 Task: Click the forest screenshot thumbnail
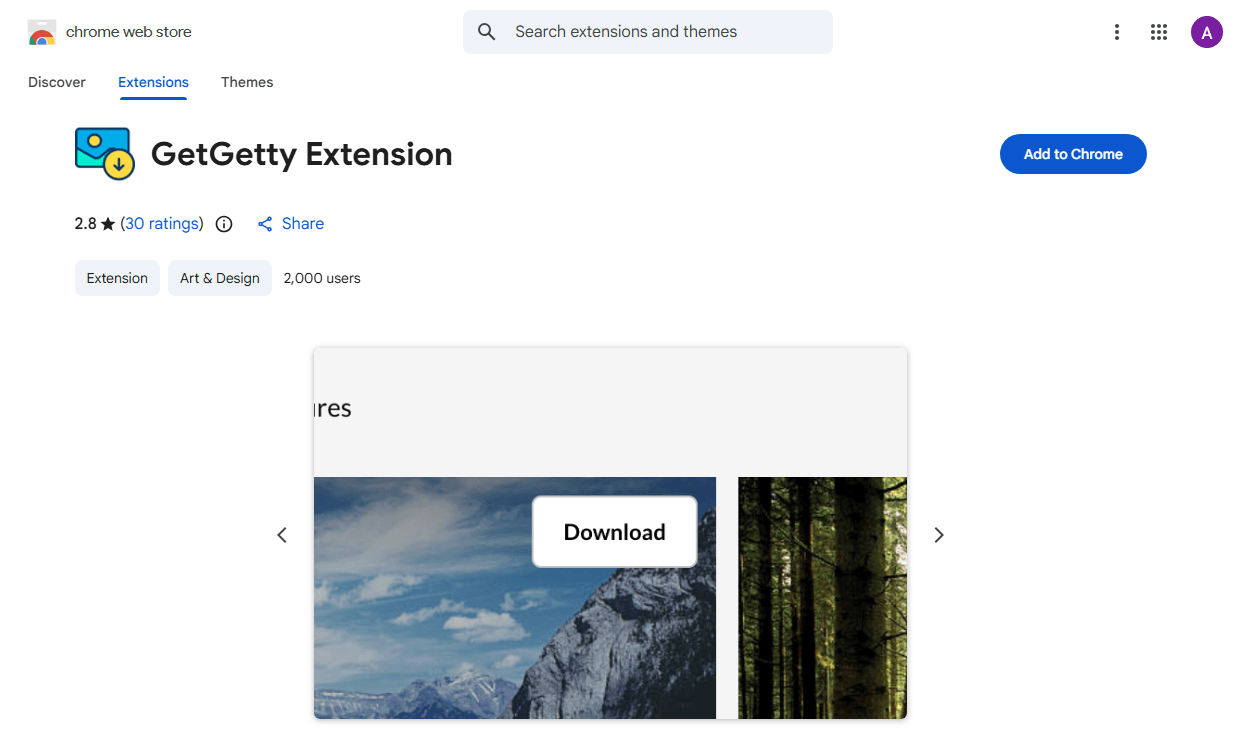(822, 598)
